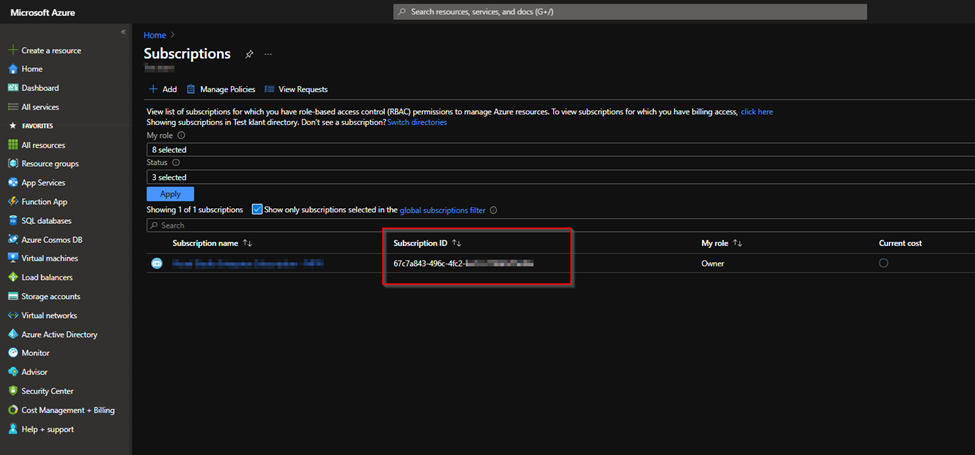975x455 pixels.
Task: Click the Owner role cell
Action: click(x=713, y=264)
